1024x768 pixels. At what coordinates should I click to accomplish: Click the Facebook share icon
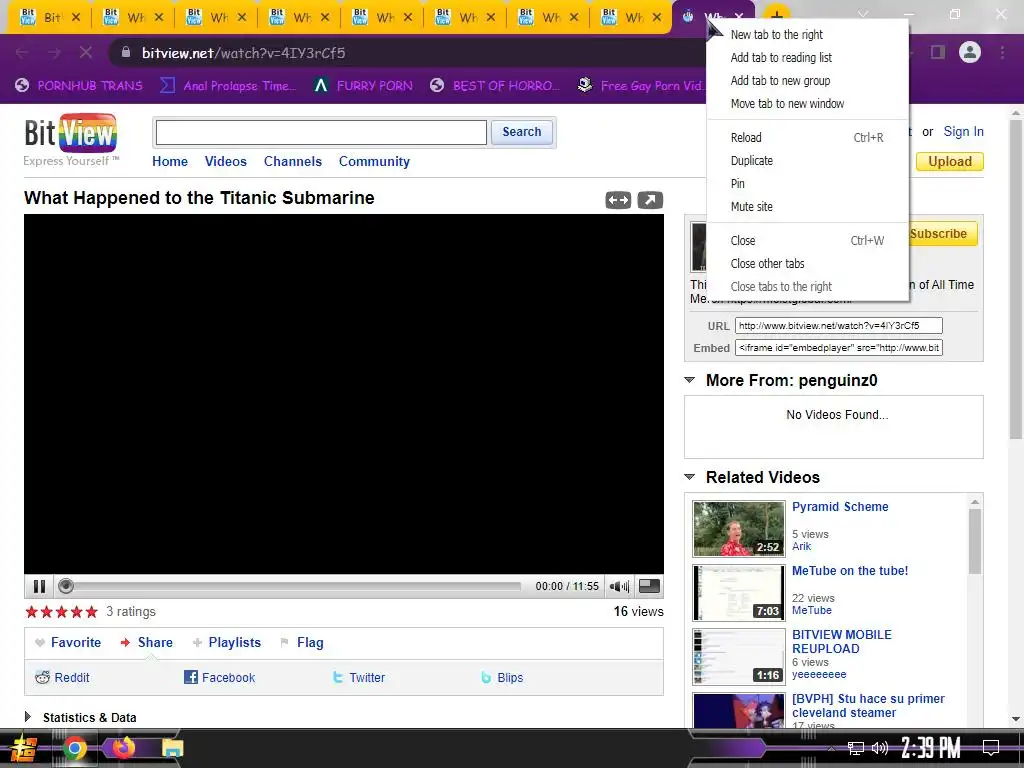click(191, 677)
